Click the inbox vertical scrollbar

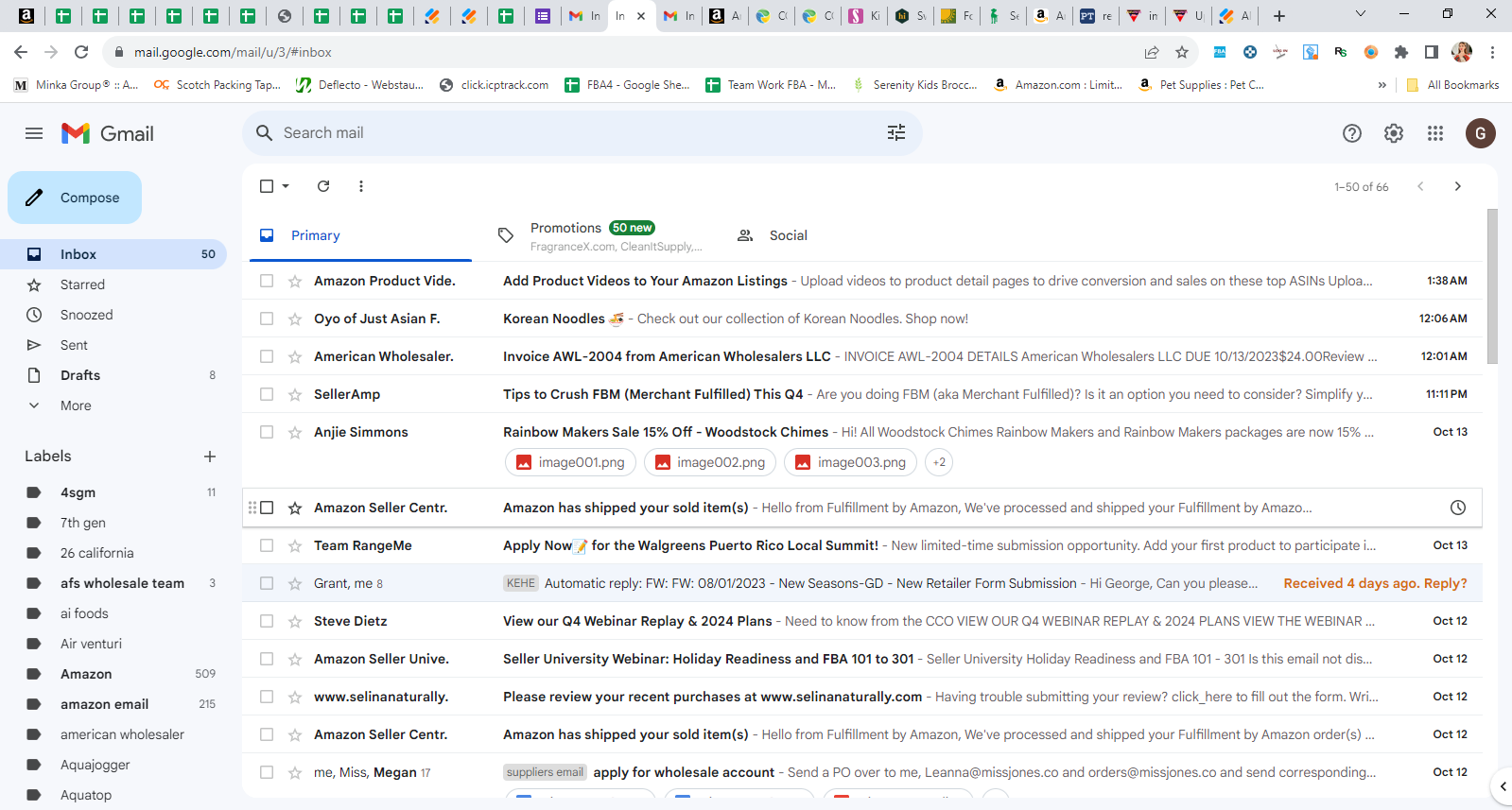[x=1492, y=286]
